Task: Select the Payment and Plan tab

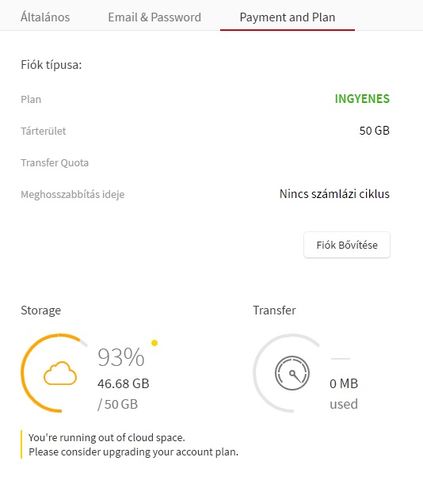Action: click(287, 17)
